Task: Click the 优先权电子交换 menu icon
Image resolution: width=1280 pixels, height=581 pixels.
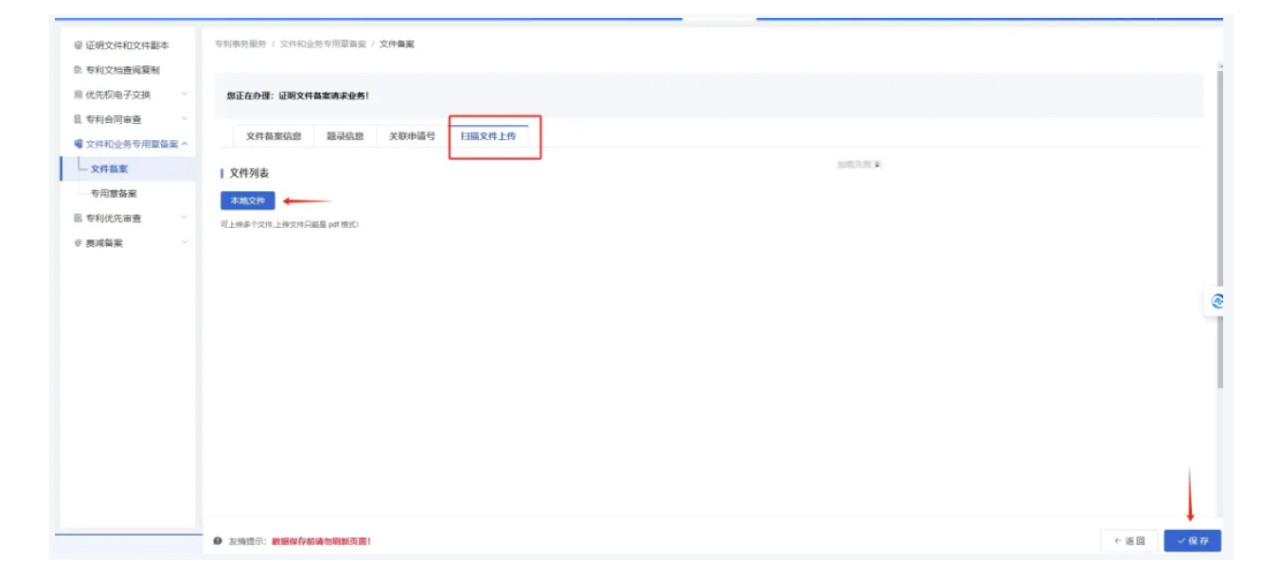Action: (x=78, y=95)
